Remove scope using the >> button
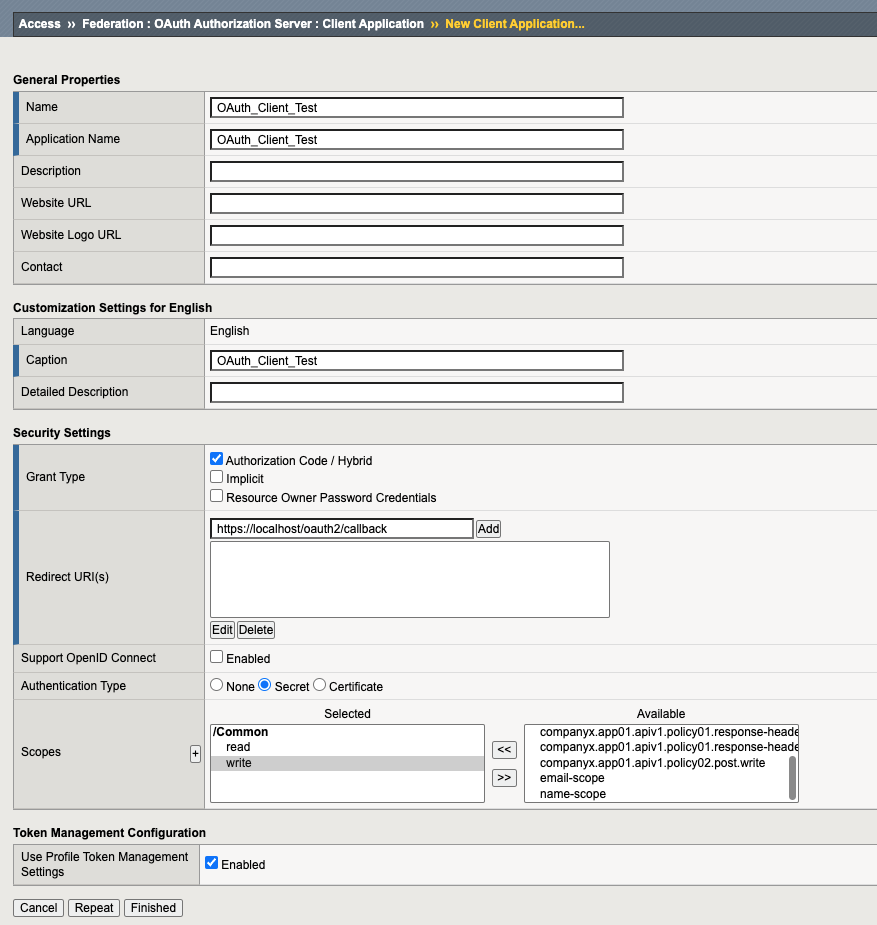This screenshot has width=877, height=925. (x=505, y=777)
